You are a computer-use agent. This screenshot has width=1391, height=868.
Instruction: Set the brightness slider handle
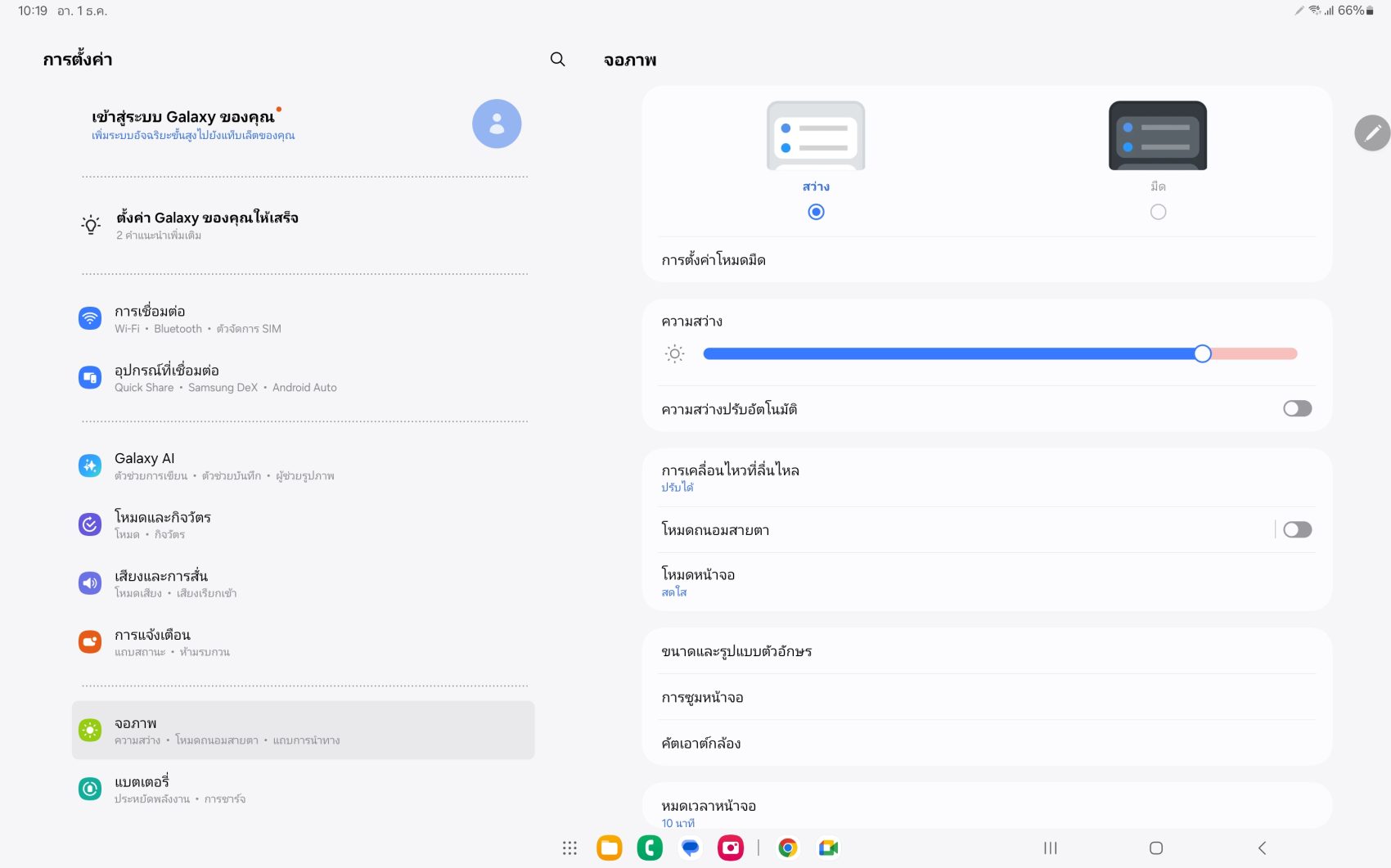click(1202, 353)
